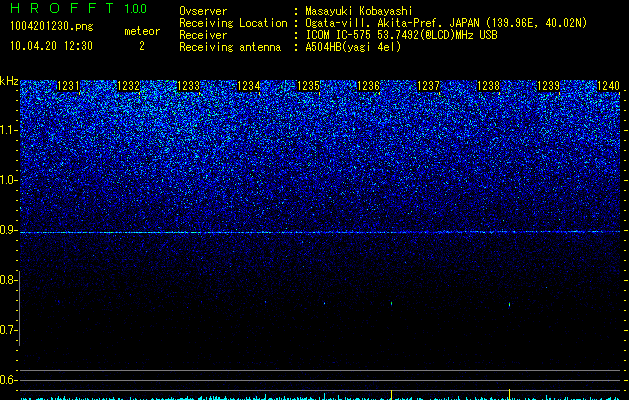The width and height of the screenshot is (629, 400).
Task: Click the kHz axis unit label
Action: tap(9, 81)
